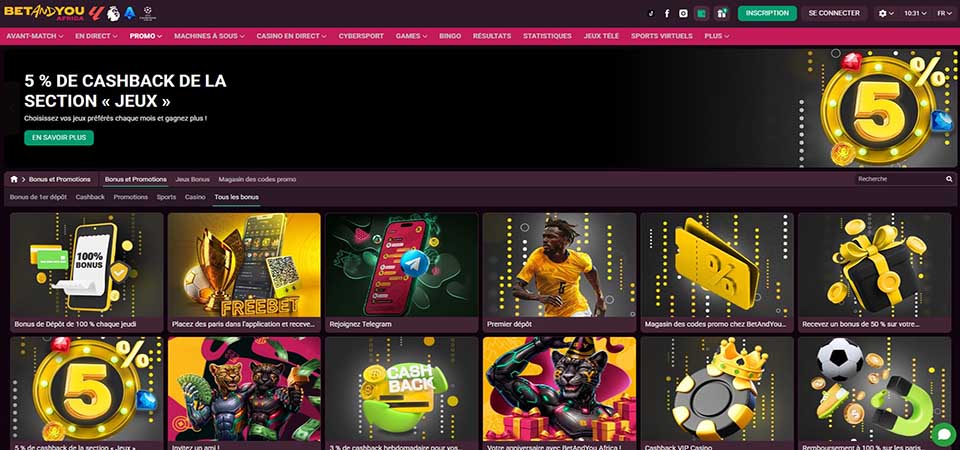The width and height of the screenshot is (960, 450).
Task: Open Remboursement à 100 % card
Action: coord(874,393)
